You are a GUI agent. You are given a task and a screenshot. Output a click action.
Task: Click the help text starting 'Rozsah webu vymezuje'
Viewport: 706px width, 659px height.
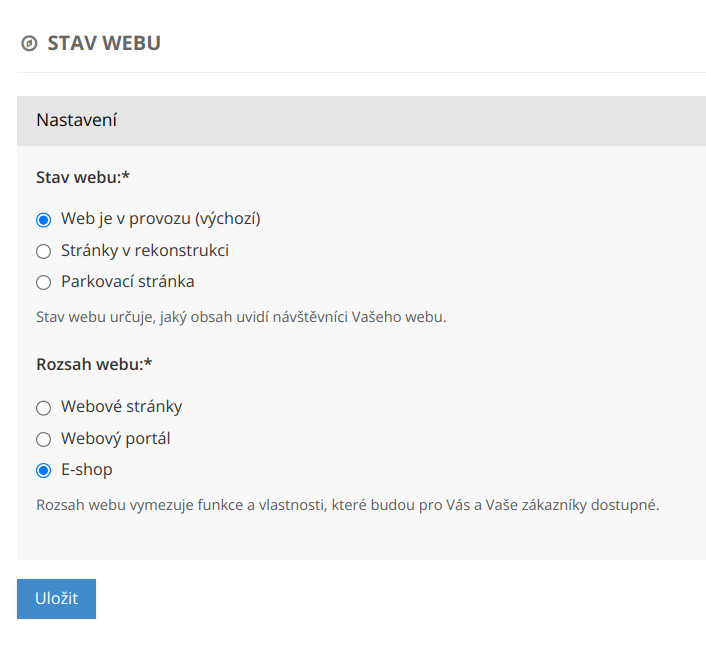pos(347,504)
